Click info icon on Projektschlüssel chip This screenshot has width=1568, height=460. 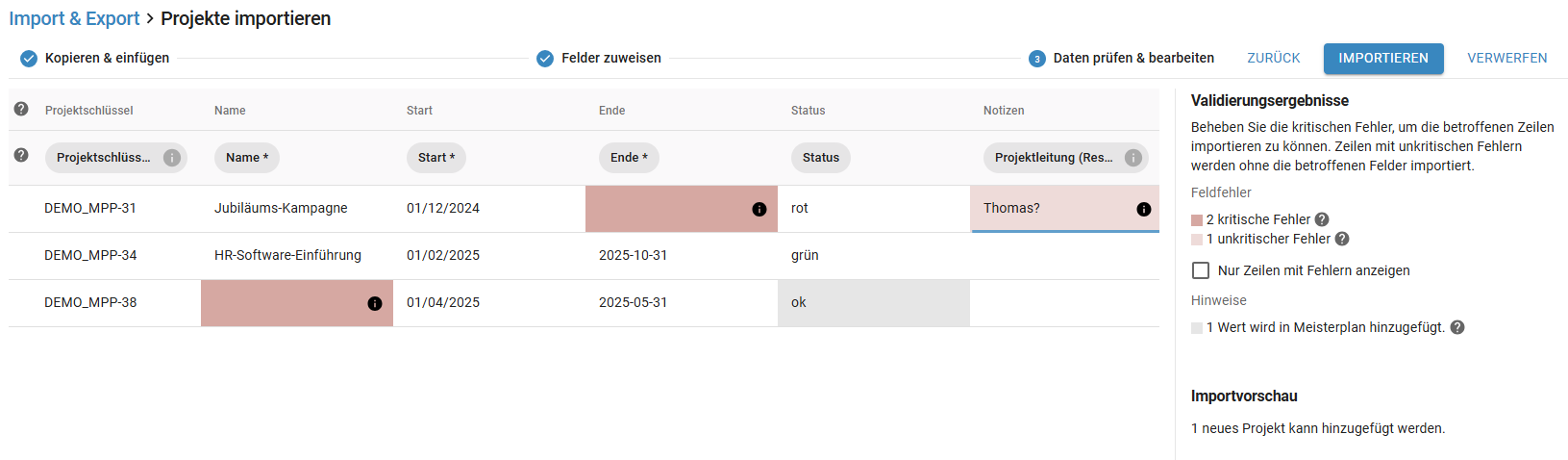pyautogui.click(x=172, y=158)
